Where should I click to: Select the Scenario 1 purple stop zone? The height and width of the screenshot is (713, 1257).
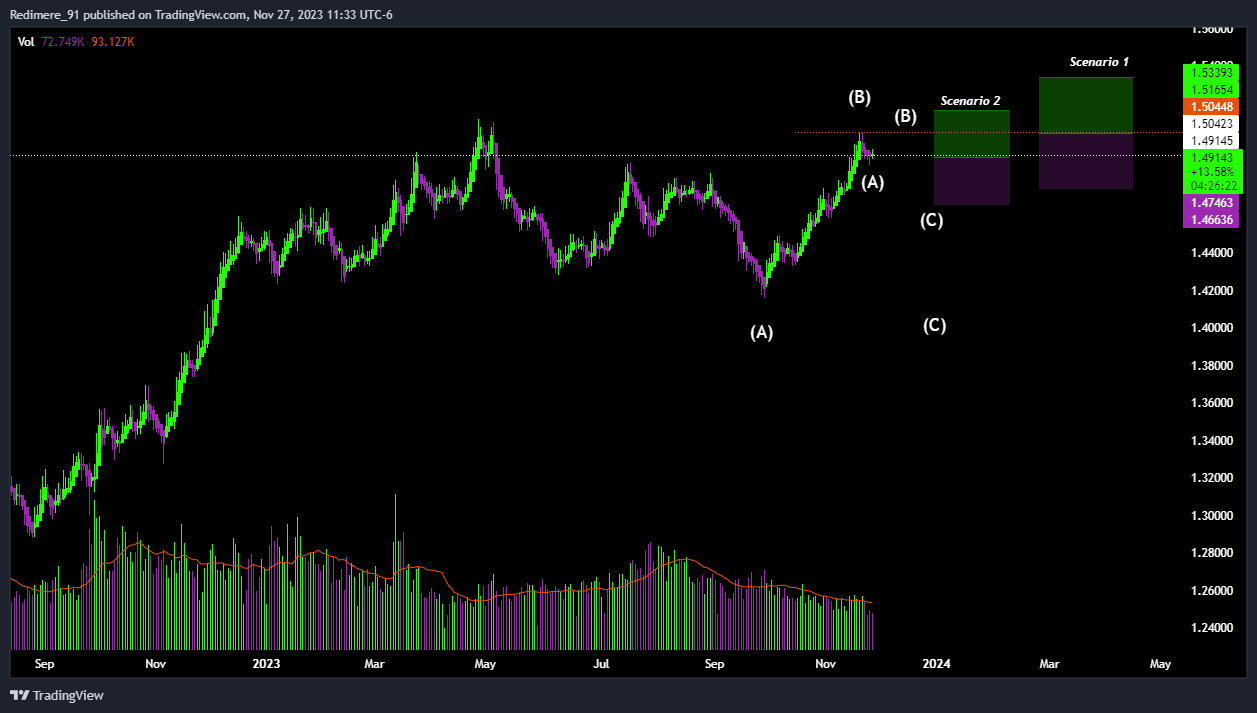(1085, 161)
